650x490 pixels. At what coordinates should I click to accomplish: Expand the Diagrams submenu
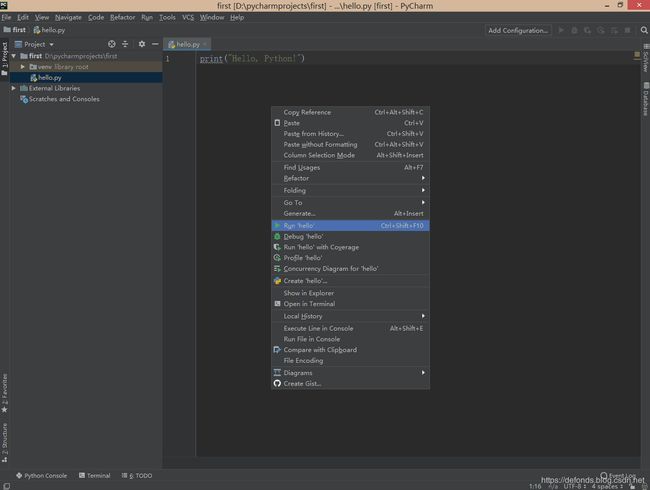[x=350, y=373]
